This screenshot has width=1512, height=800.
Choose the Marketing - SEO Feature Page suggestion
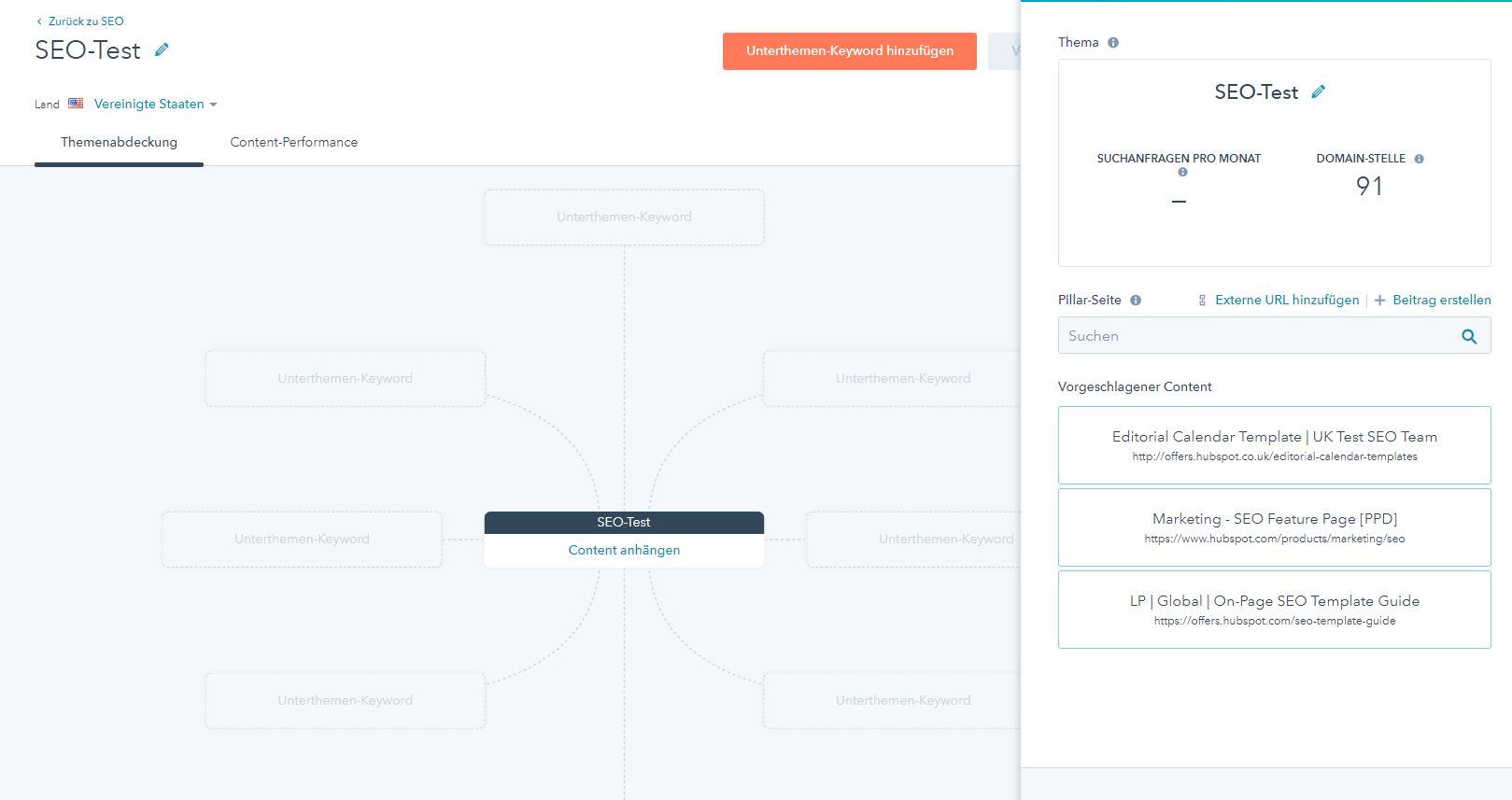1274,526
